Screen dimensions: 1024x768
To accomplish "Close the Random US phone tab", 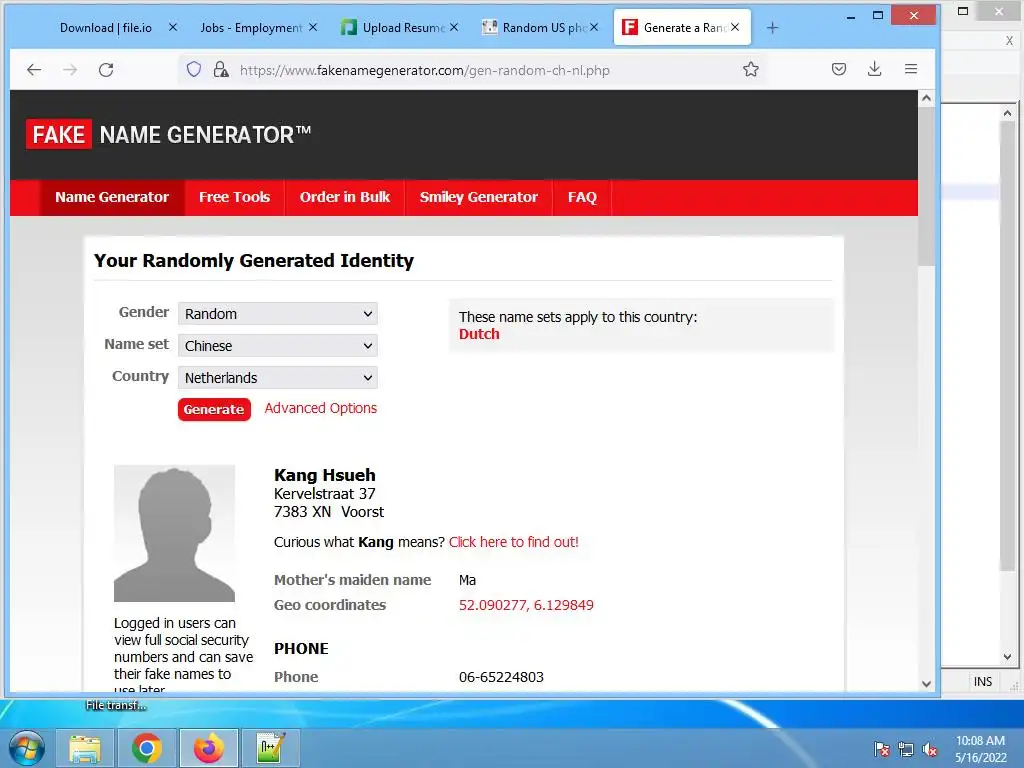I will coord(594,27).
